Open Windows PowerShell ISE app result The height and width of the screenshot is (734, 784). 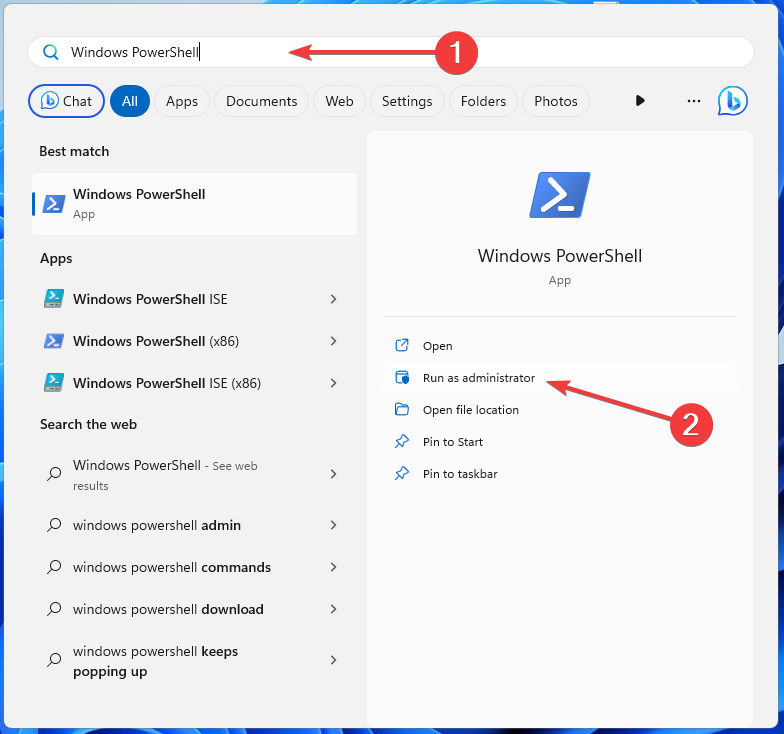[x=194, y=299]
